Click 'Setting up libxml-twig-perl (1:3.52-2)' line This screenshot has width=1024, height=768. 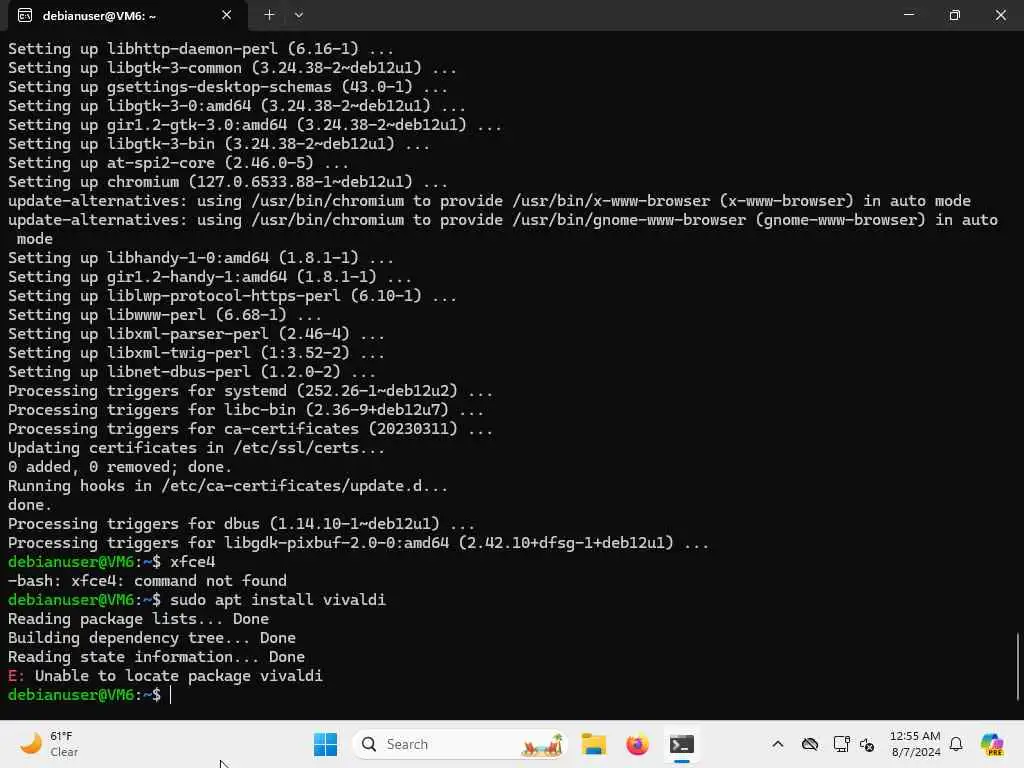tap(196, 353)
